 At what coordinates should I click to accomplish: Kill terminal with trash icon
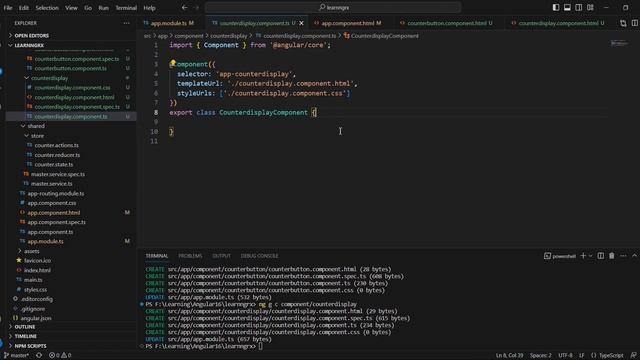tap(611, 256)
